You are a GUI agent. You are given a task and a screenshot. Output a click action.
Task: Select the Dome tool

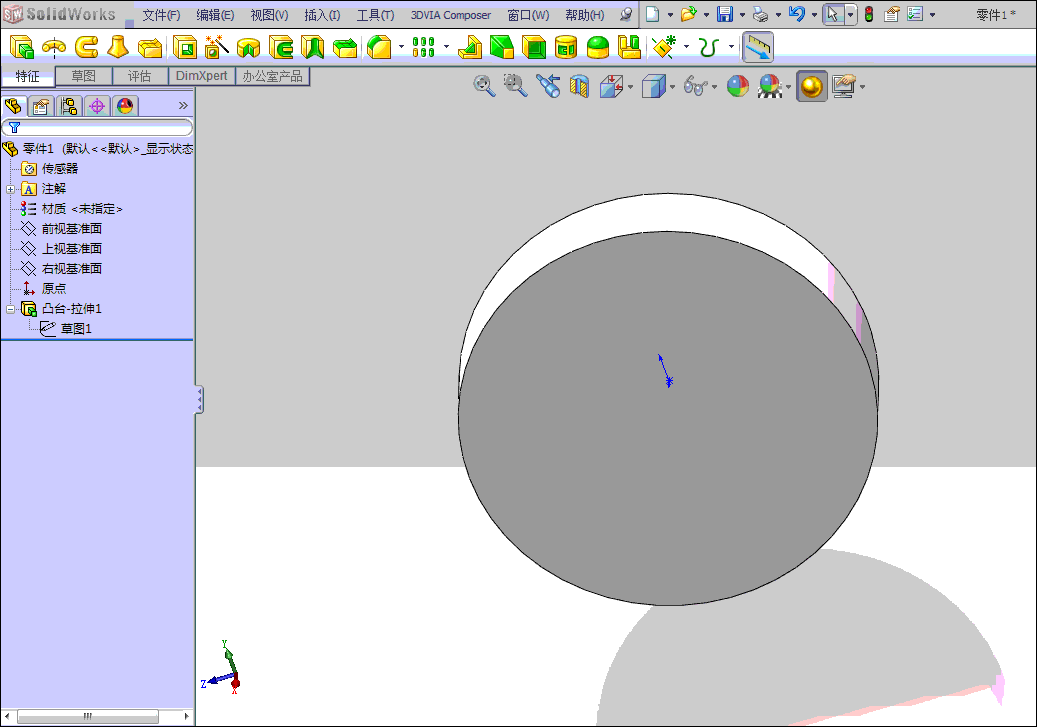click(x=598, y=47)
